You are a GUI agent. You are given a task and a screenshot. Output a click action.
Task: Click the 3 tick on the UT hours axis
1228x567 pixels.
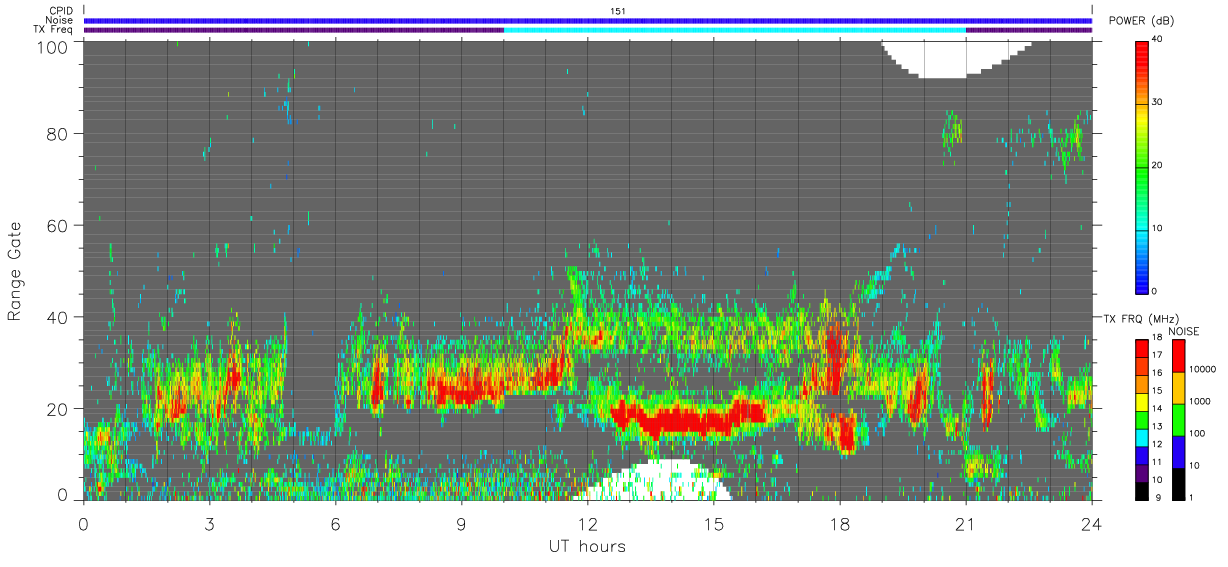[x=209, y=523]
